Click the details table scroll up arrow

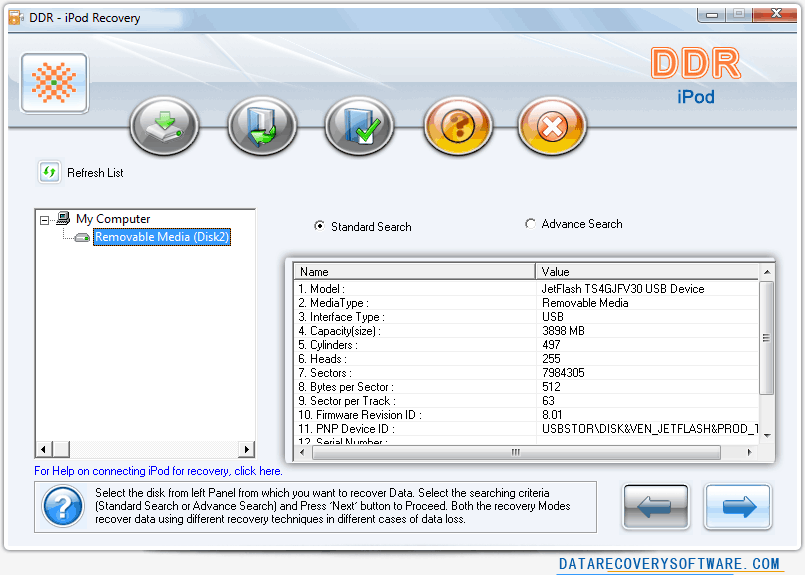click(x=766, y=272)
